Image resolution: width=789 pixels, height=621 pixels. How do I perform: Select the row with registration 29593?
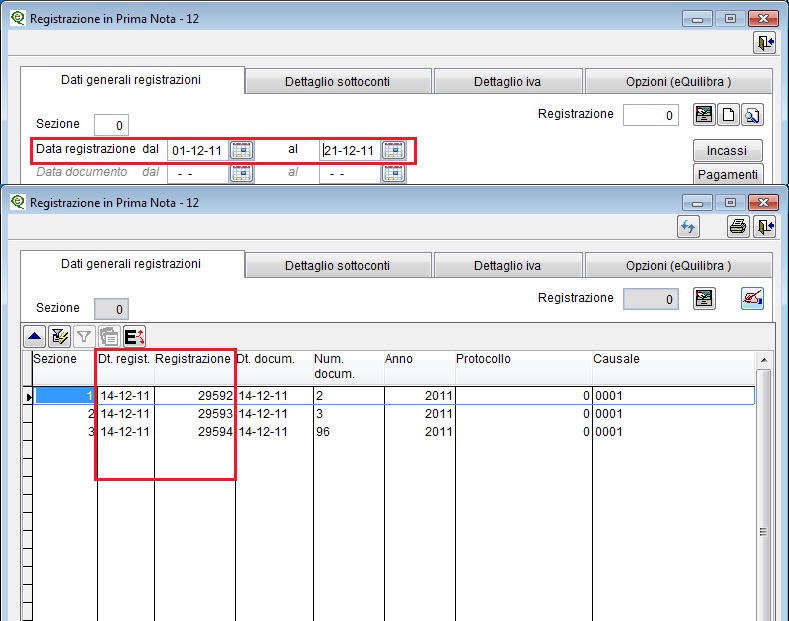[200, 413]
